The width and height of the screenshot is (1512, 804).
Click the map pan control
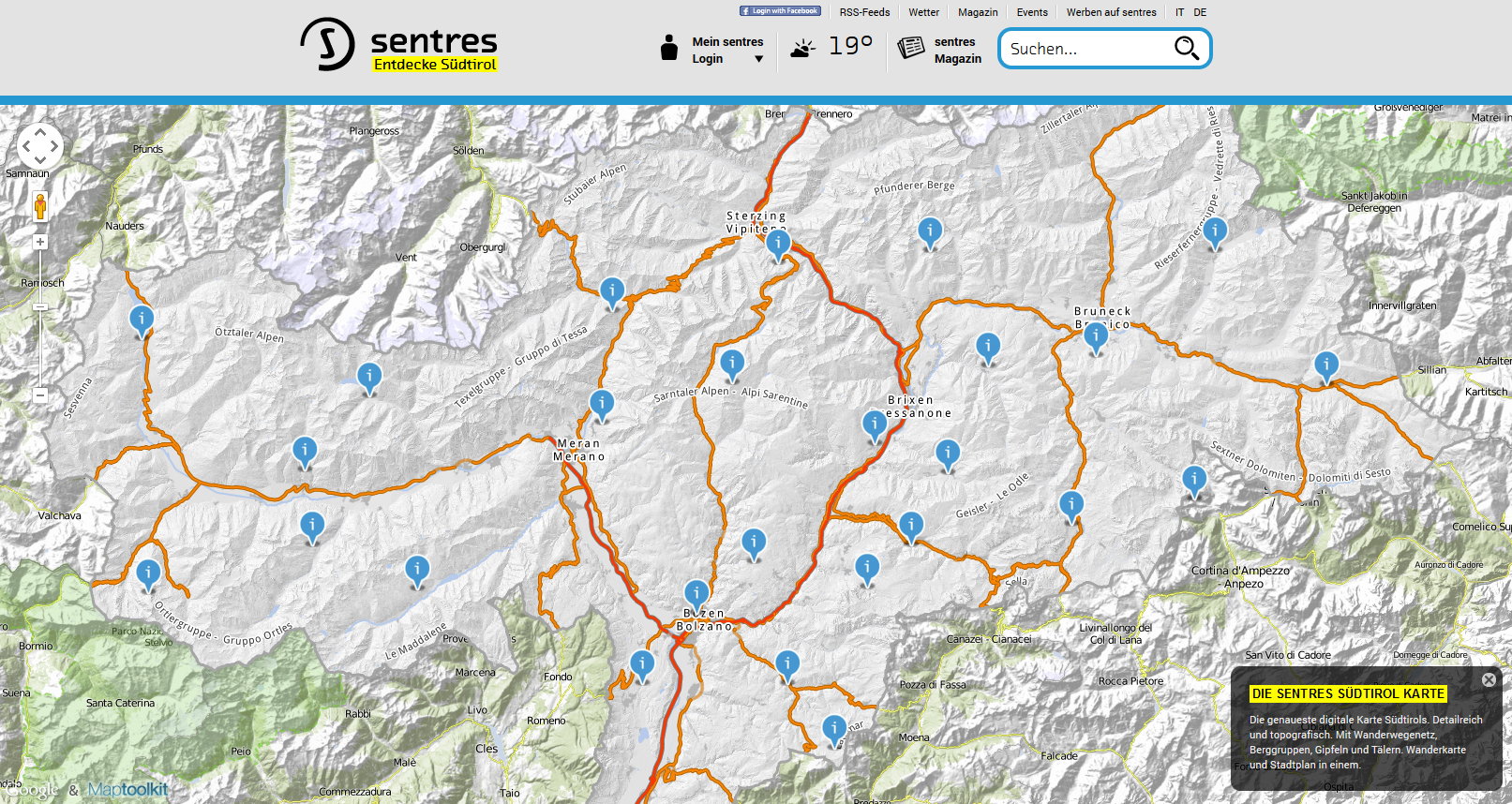click(40, 145)
